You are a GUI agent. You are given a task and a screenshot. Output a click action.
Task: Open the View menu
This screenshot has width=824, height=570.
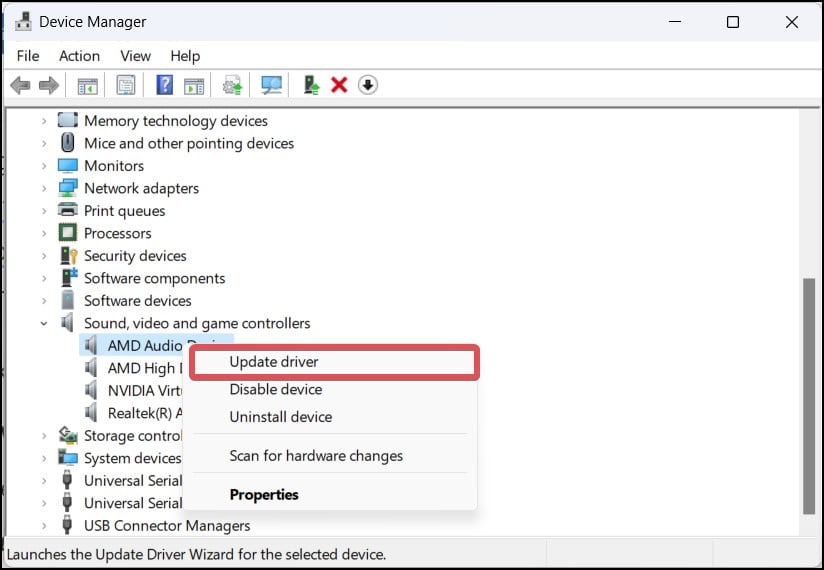[136, 56]
